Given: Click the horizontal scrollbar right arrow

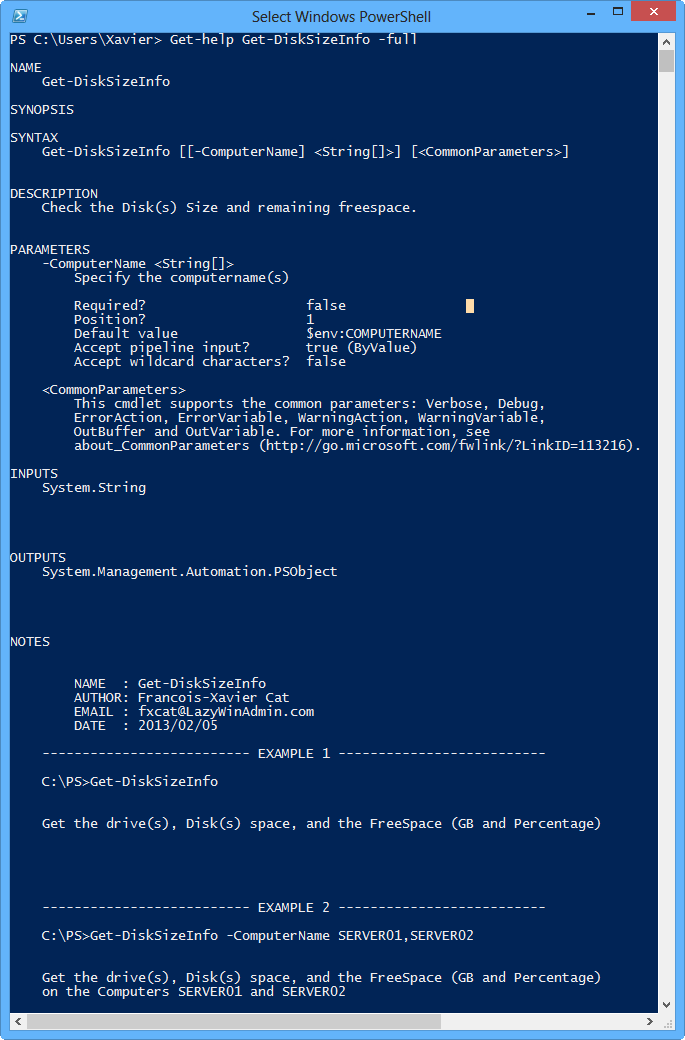Looking at the screenshot, I should [651, 1021].
